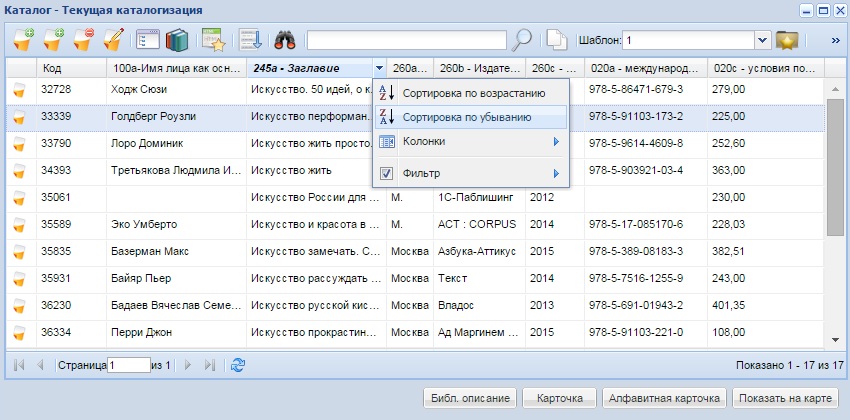Open the 245a - Заглавие column menu arrow
Image resolution: width=850 pixels, height=420 pixels.
pos(380,68)
